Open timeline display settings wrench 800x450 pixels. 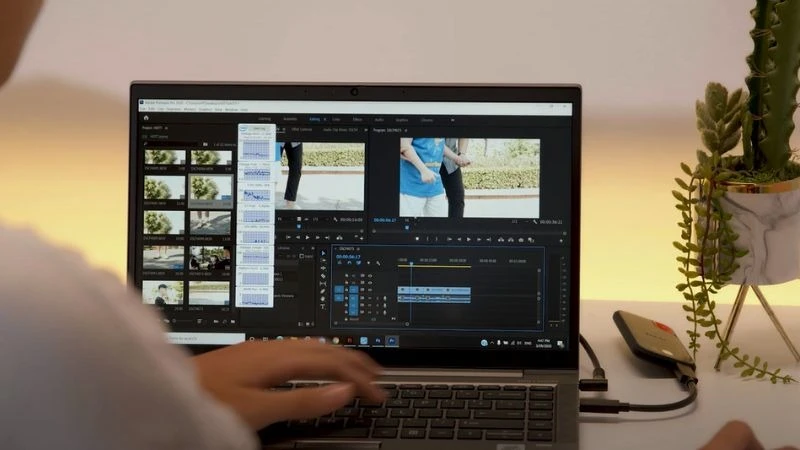[378, 263]
